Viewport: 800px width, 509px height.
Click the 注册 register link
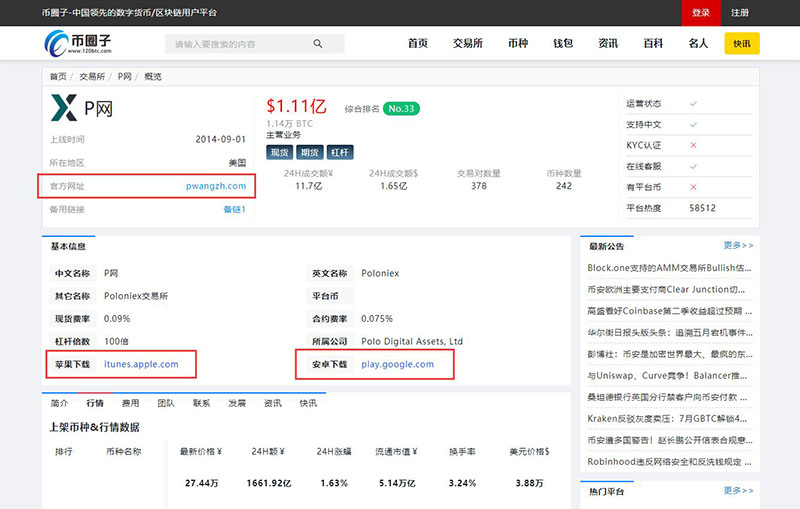click(740, 13)
